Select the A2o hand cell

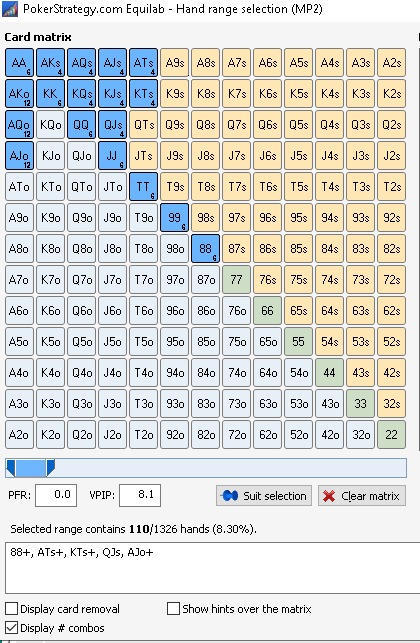[19, 434]
